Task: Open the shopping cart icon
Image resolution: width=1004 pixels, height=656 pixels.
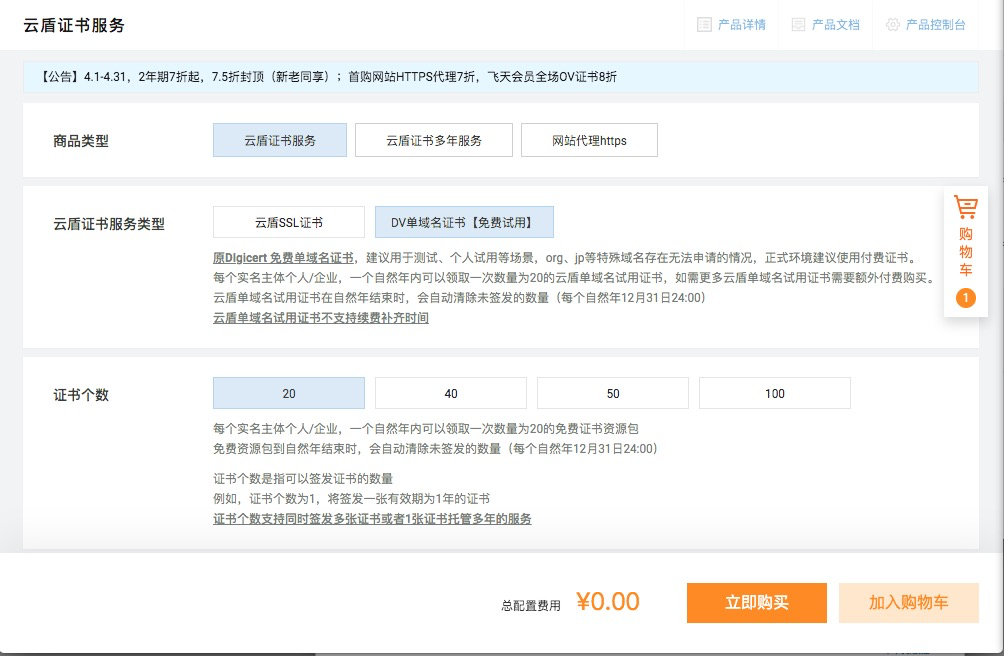Action: tap(965, 208)
